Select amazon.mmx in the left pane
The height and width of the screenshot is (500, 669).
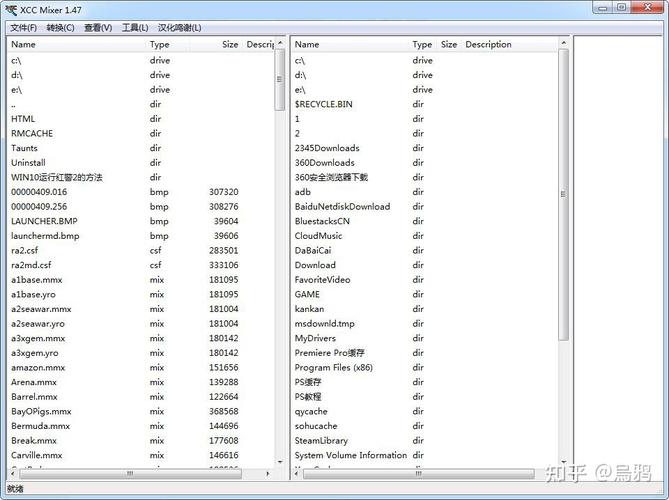tap(39, 367)
